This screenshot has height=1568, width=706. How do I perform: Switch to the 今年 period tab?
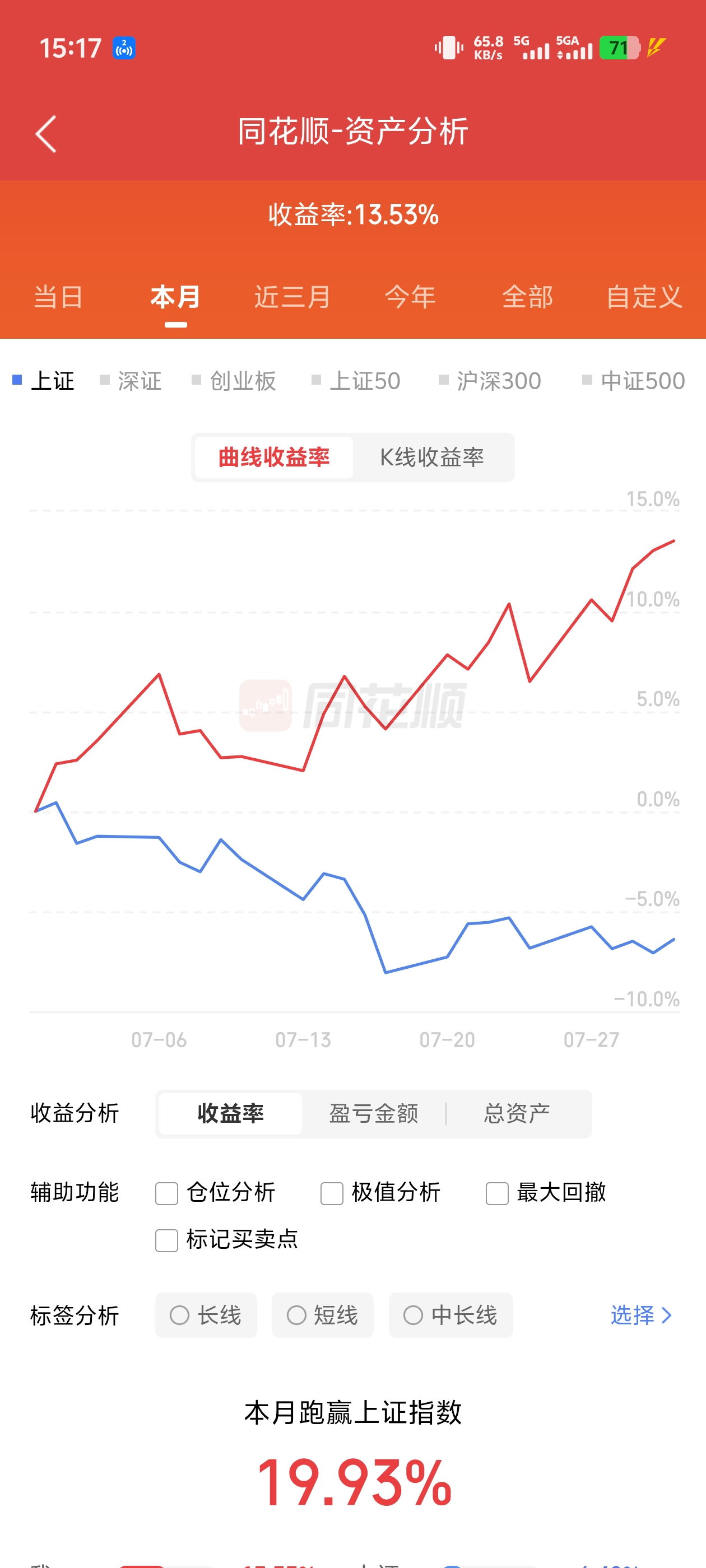coord(410,297)
